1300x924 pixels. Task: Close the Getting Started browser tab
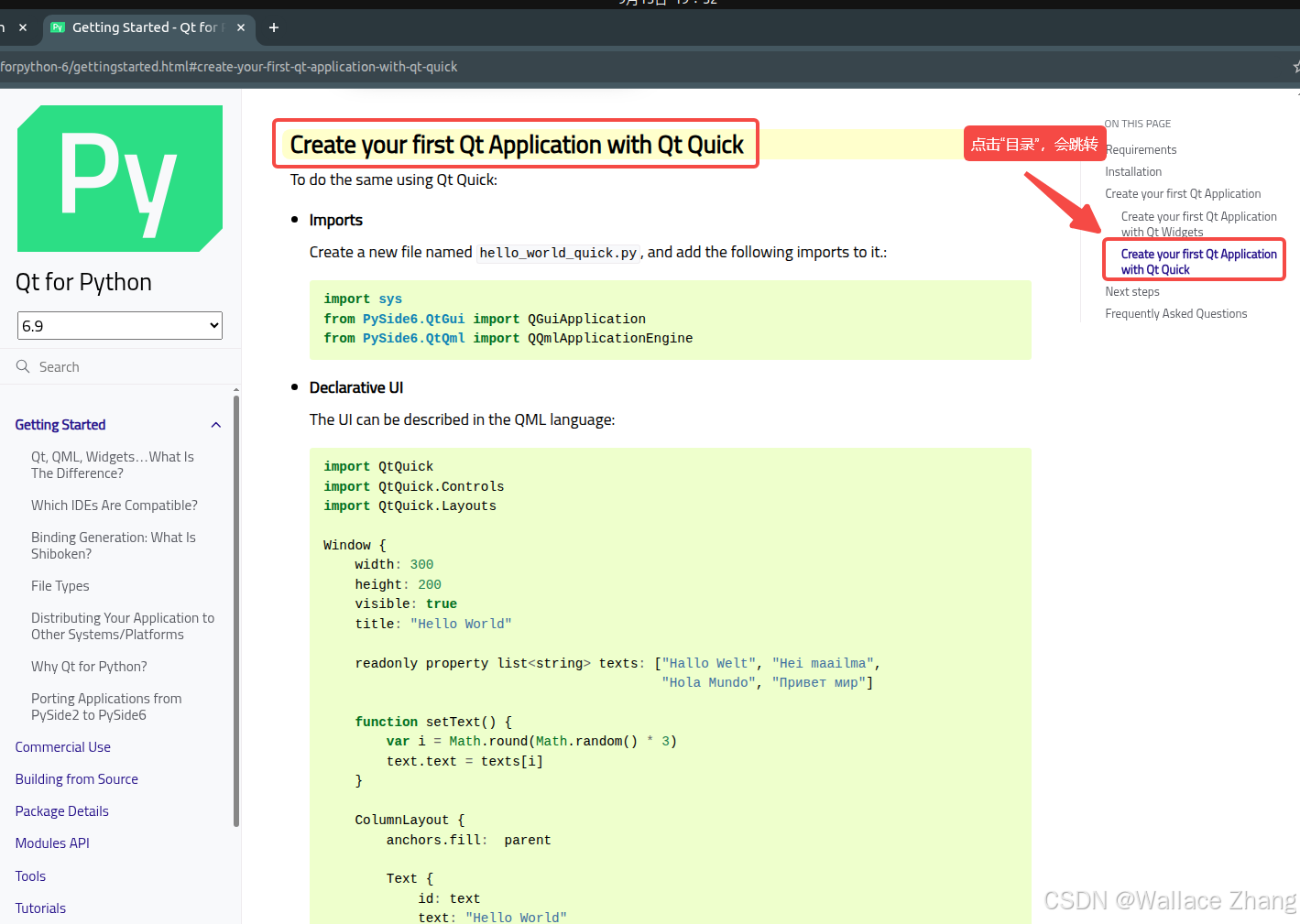pos(241,27)
